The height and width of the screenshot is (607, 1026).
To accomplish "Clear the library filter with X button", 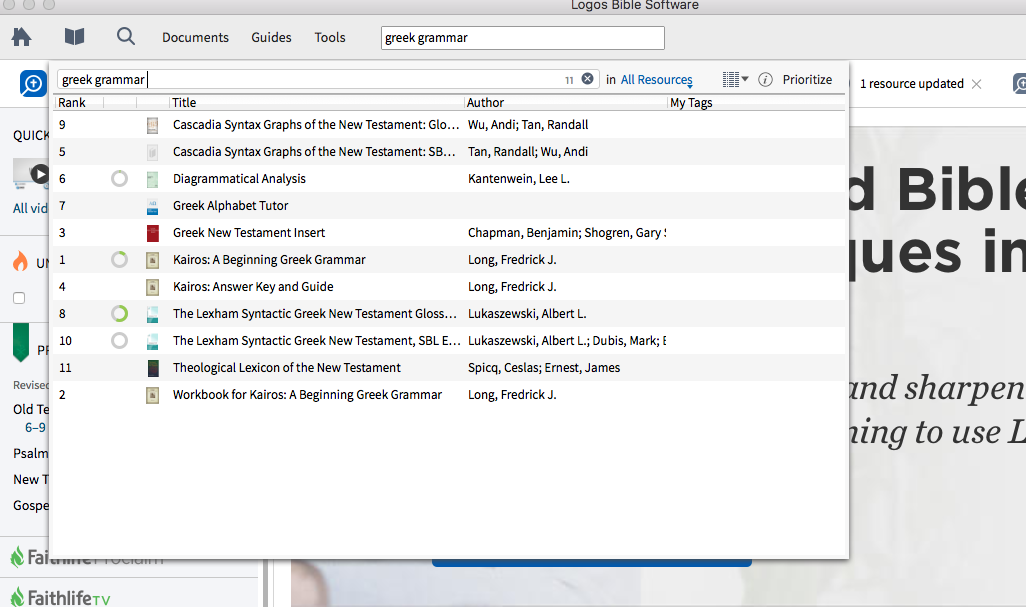I will 588,78.
